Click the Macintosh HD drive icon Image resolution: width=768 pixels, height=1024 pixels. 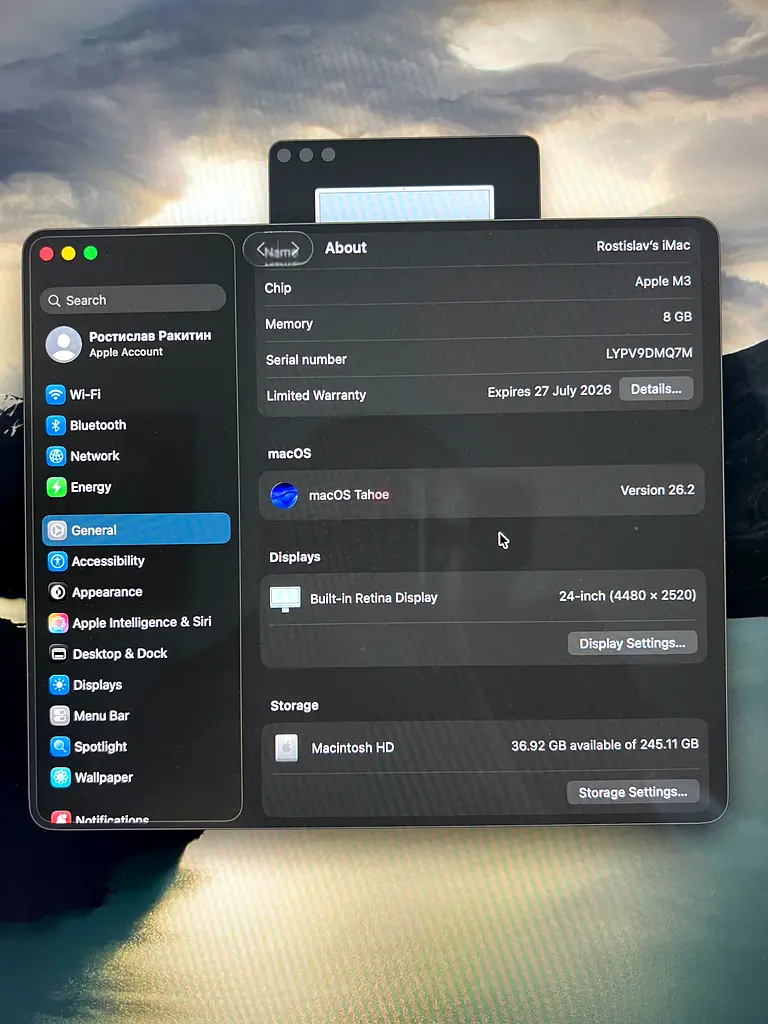coord(286,748)
